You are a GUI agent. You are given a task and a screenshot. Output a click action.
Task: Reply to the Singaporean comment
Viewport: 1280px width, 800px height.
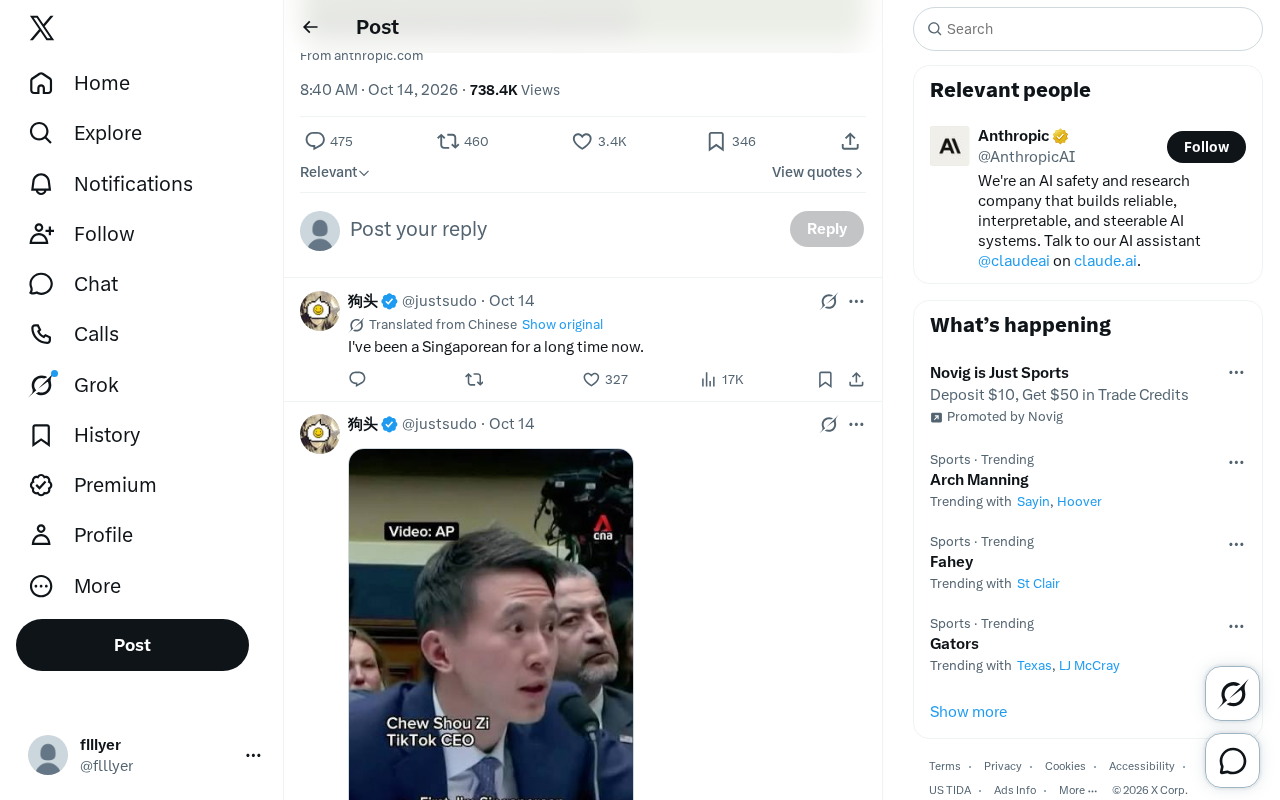coord(357,379)
